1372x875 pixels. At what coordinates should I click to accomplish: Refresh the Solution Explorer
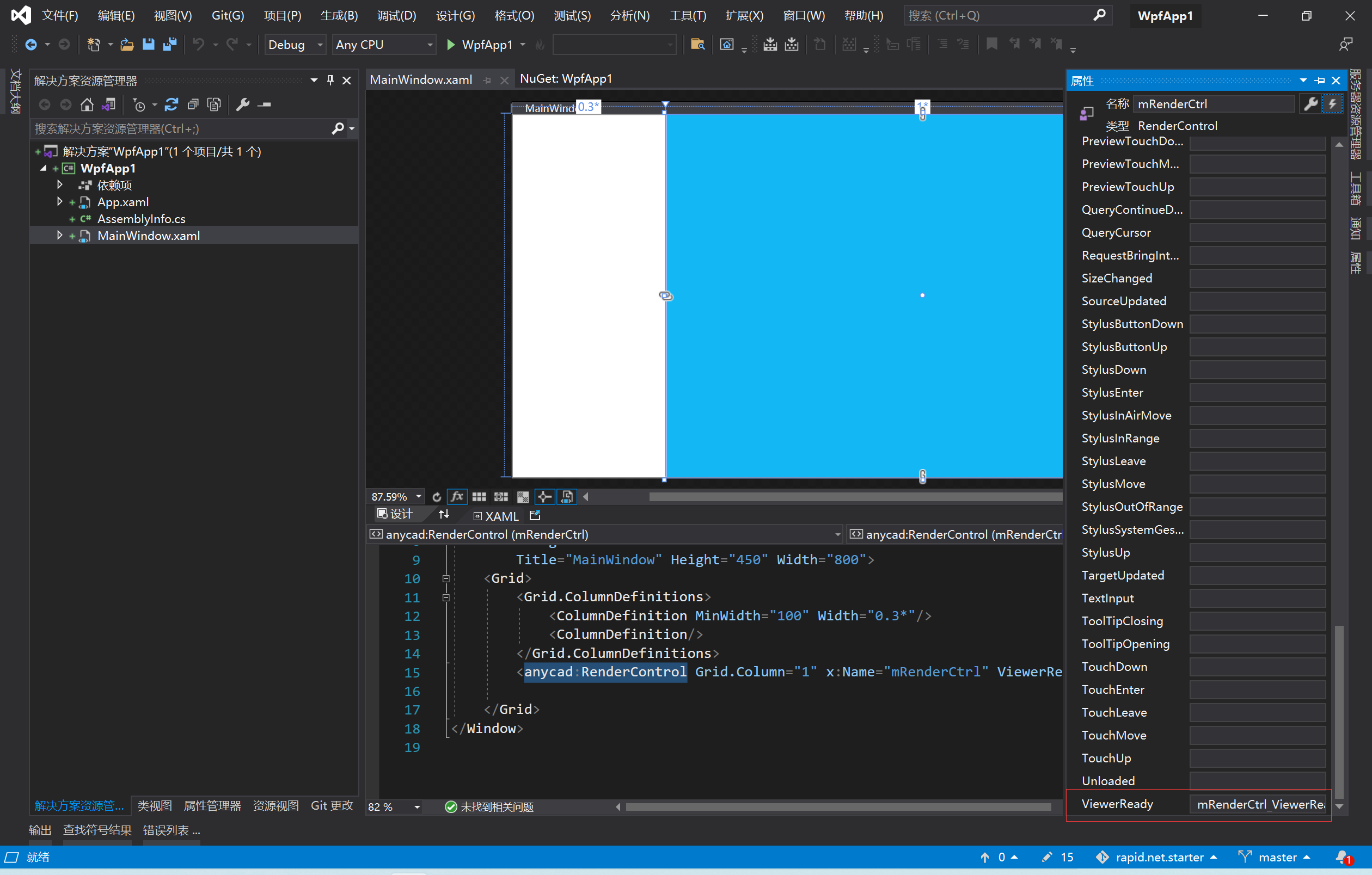171,104
